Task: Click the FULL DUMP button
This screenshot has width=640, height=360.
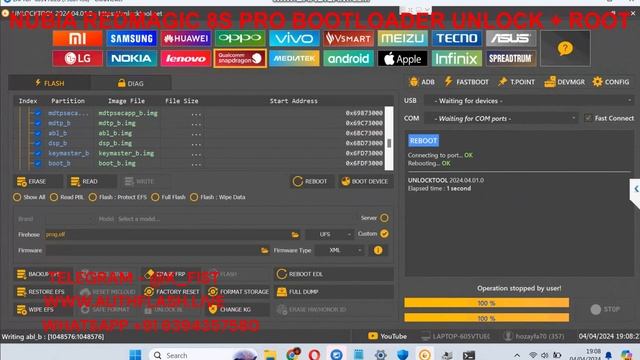Action: pos(333,292)
